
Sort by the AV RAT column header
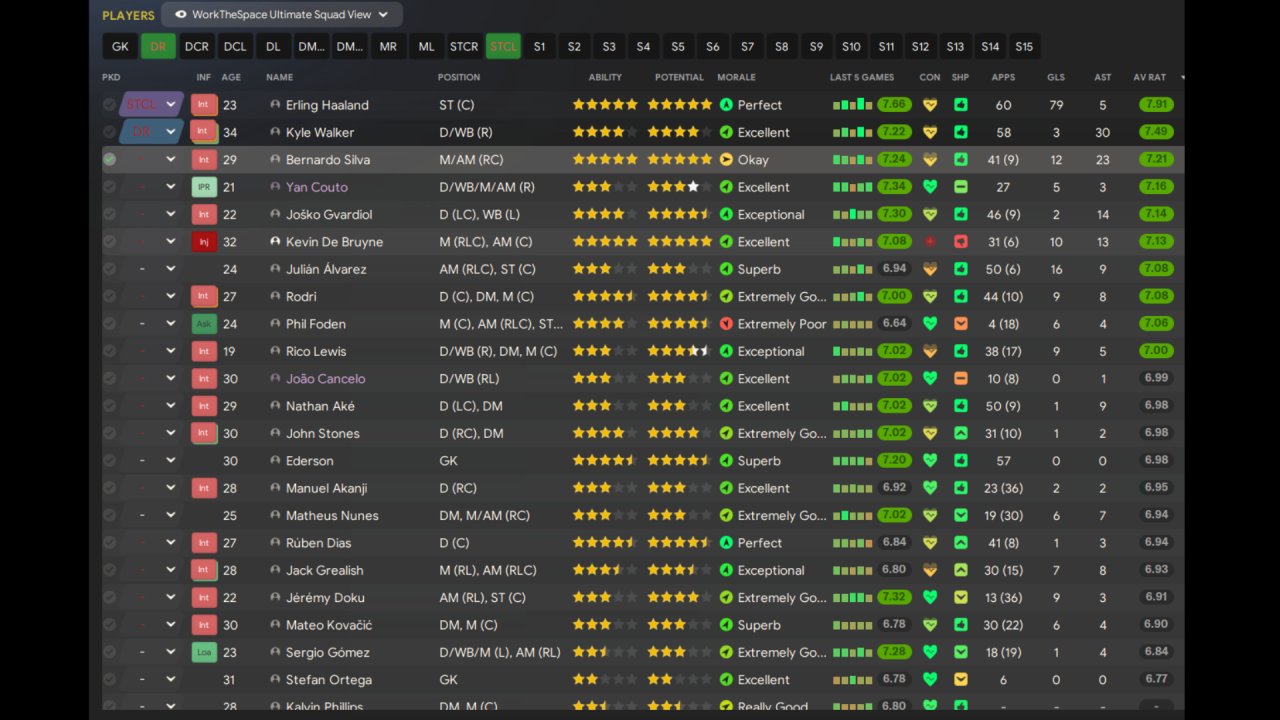coord(1150,77)
